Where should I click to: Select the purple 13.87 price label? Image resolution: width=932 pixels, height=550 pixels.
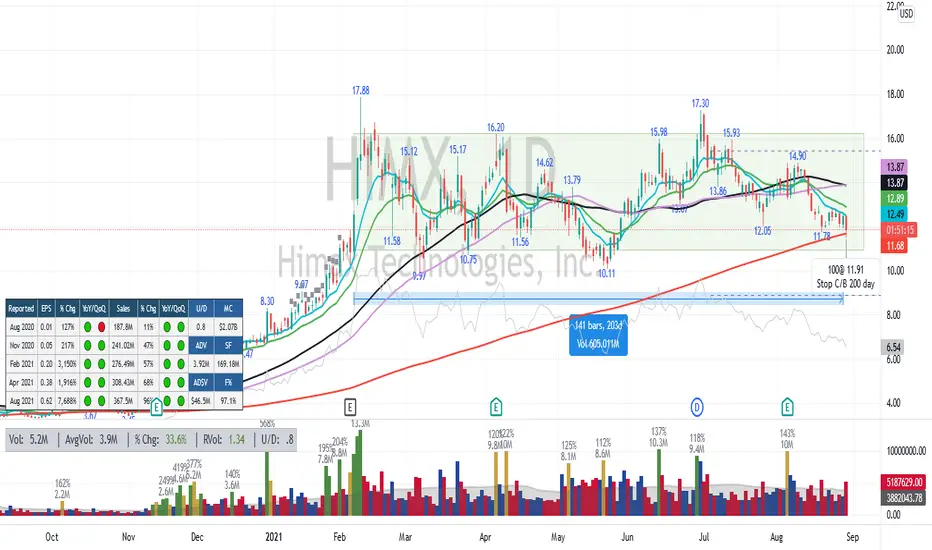(x=895, y=168)
